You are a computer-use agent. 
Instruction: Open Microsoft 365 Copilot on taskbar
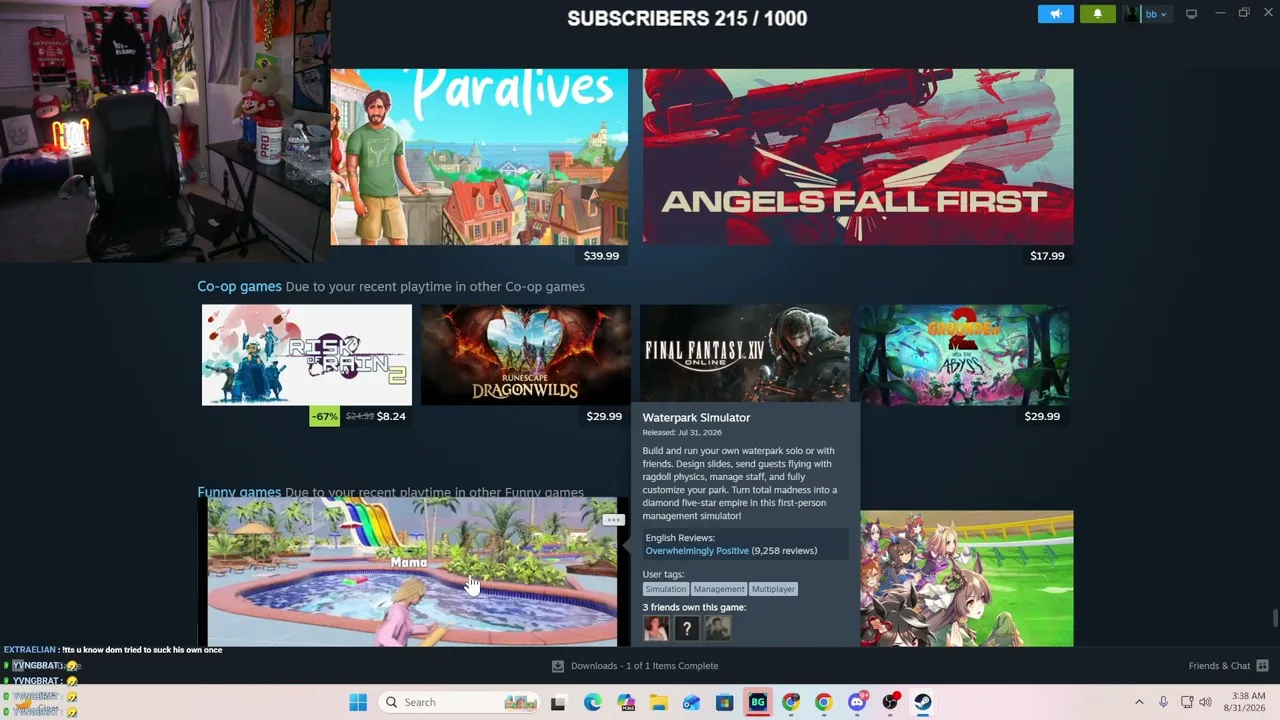click(625, 702)
